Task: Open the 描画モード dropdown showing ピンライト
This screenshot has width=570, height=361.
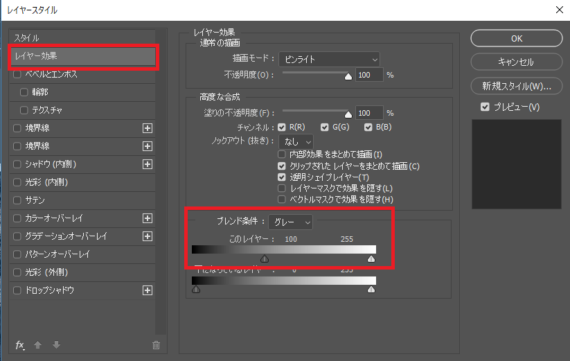Action: (x=329, y=59)
